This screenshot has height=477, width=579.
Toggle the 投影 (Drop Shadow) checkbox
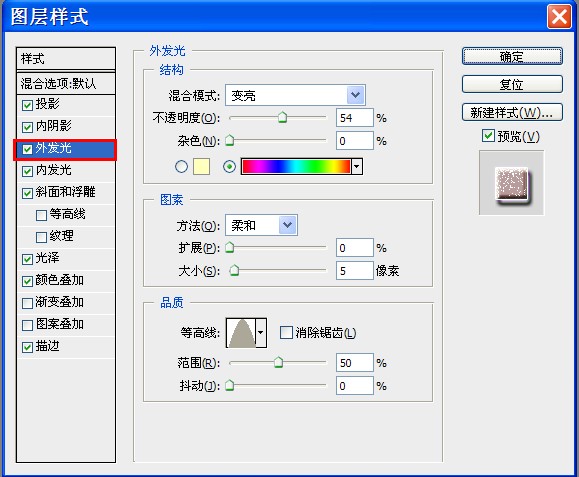27,105
